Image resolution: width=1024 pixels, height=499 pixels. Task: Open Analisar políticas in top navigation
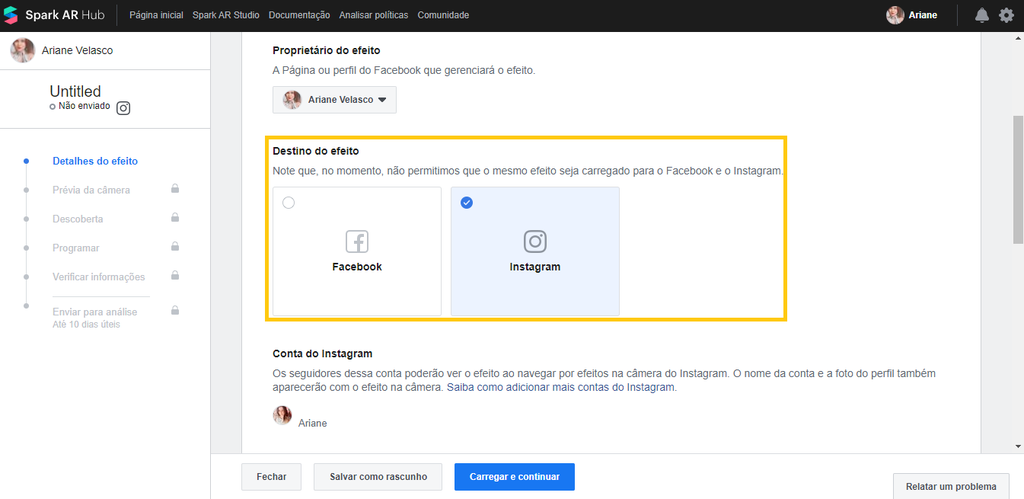374,15
